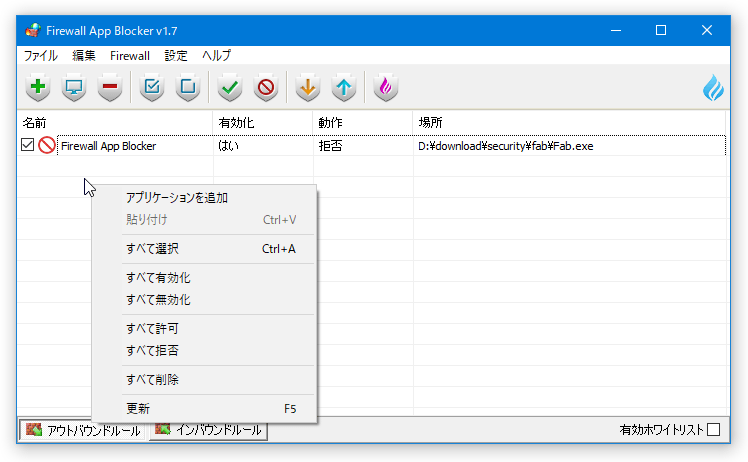The image size is (748, 462).
Task: Click the green plus Add Application icon
Action: tap(38, 87)
